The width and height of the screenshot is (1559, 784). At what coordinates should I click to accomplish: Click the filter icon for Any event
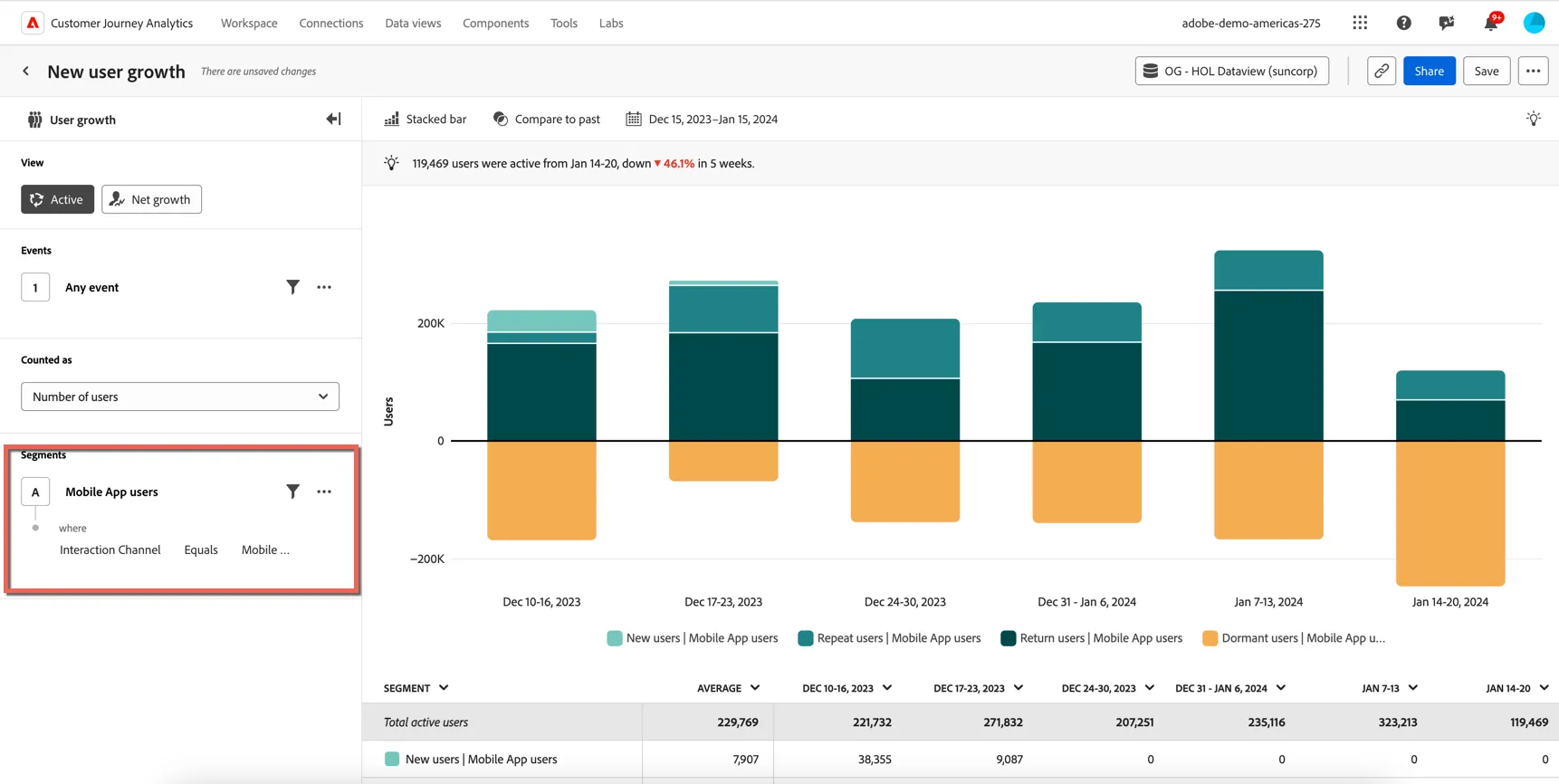click(x=292, y=287)
